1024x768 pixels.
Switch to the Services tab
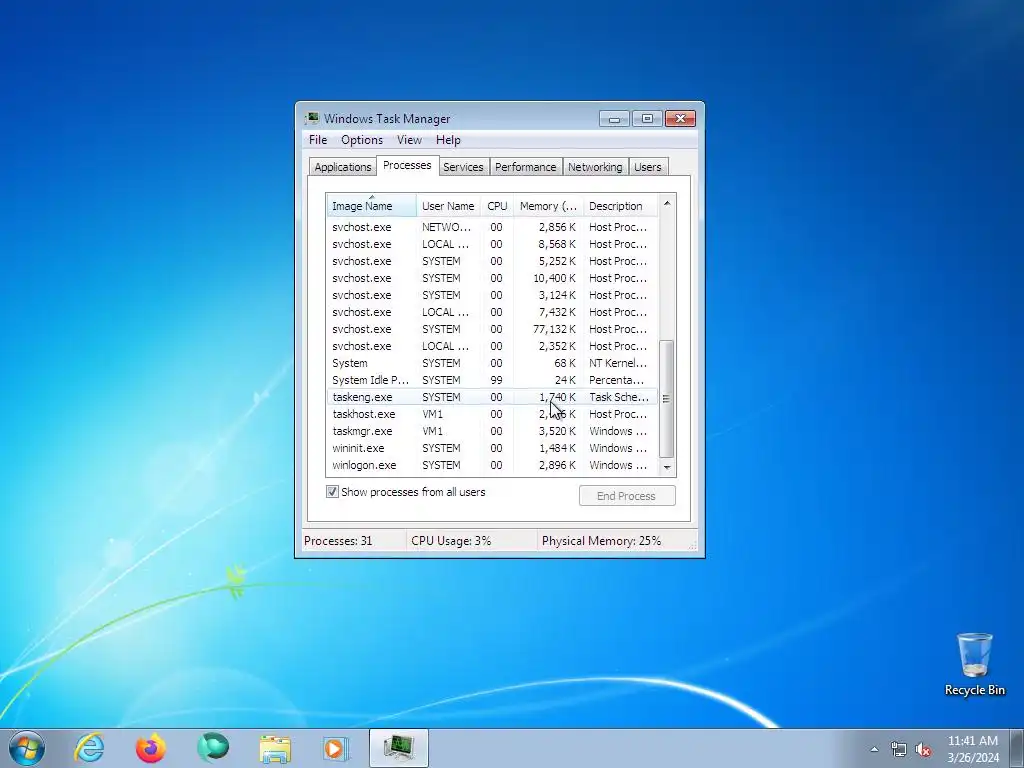[463, 167]
